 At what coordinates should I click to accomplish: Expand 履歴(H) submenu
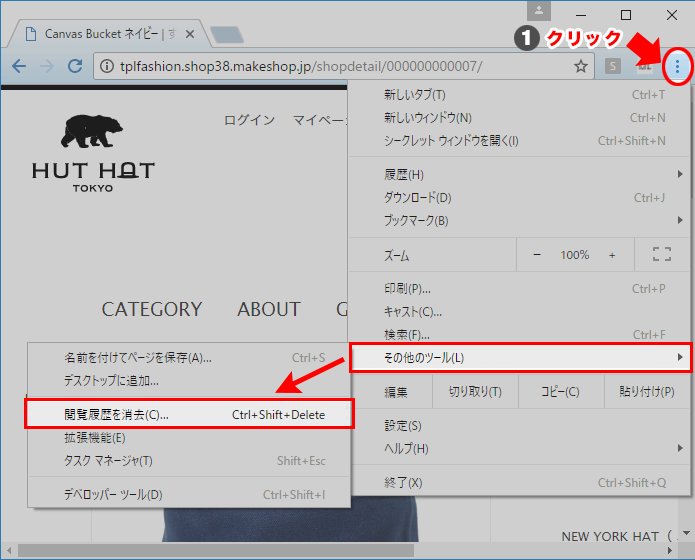[x=519, y=174]
